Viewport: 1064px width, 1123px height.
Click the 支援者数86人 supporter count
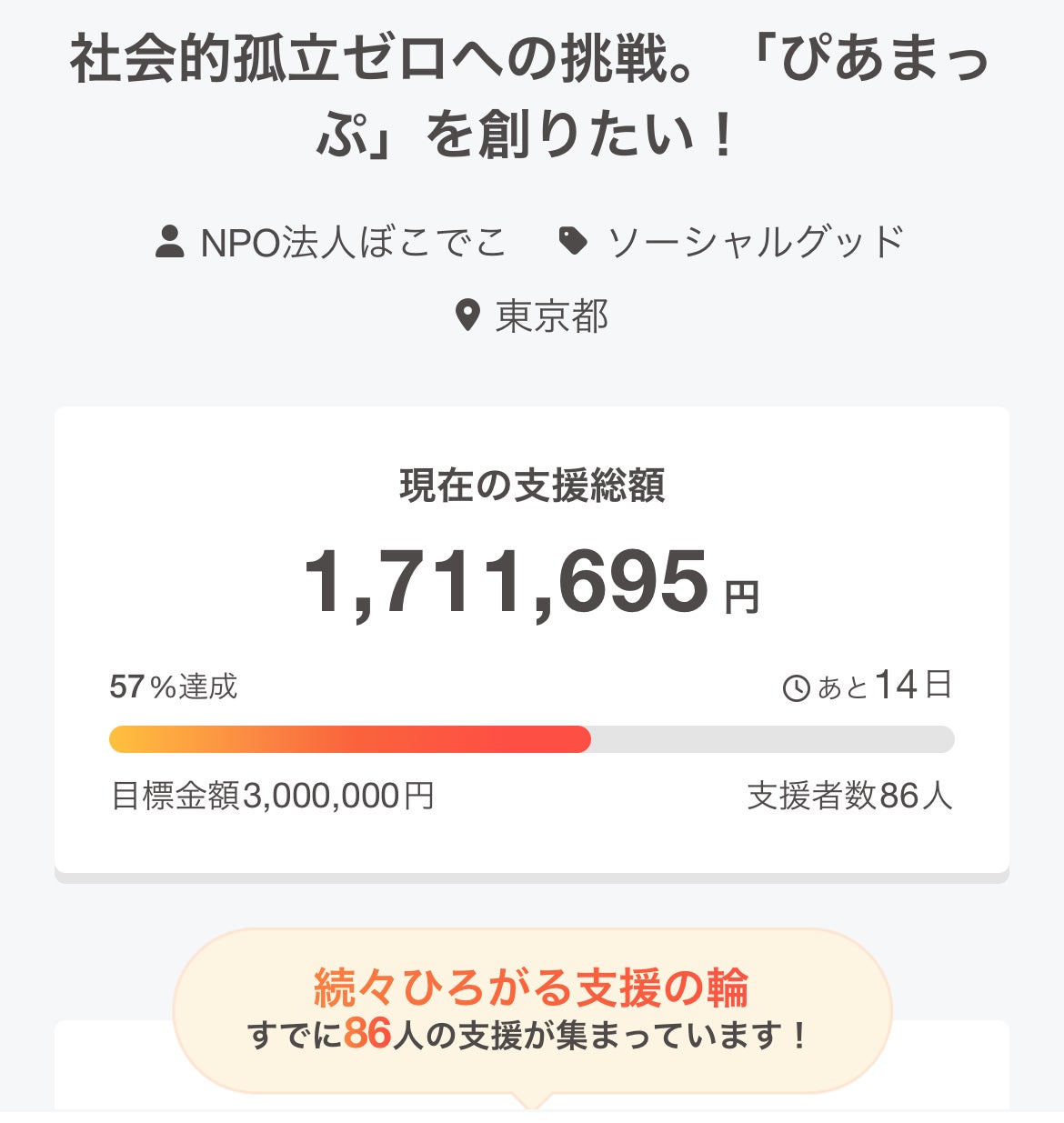click(849, 796)
